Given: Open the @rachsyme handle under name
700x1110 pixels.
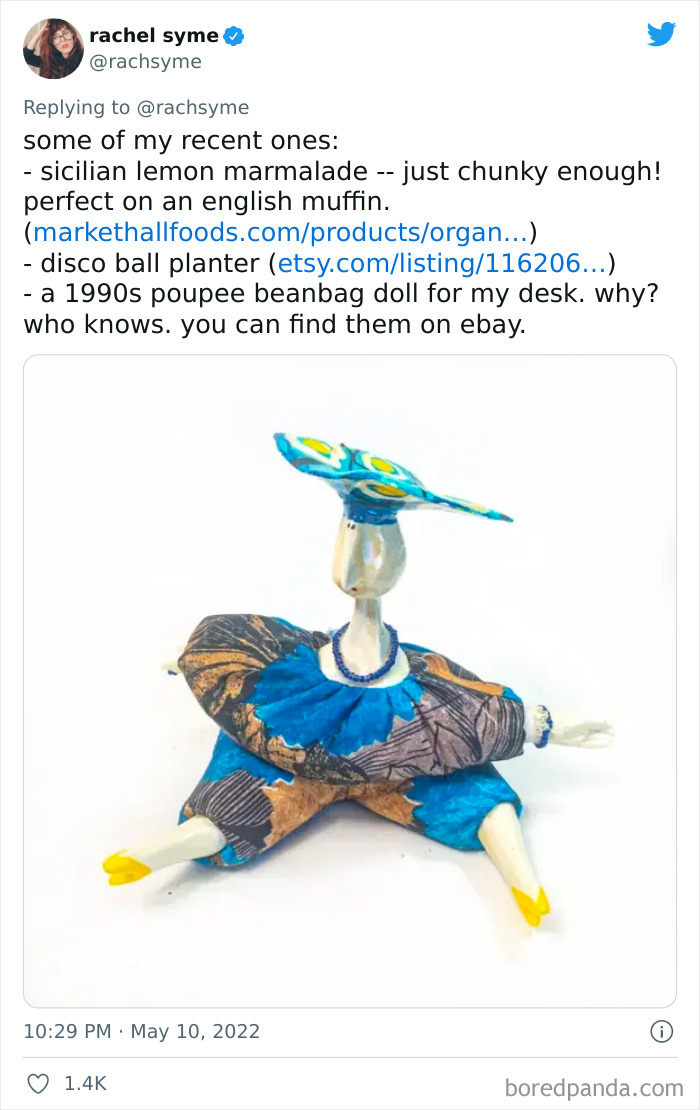Looking at the screenshot, I should click(x=145, y=62).
